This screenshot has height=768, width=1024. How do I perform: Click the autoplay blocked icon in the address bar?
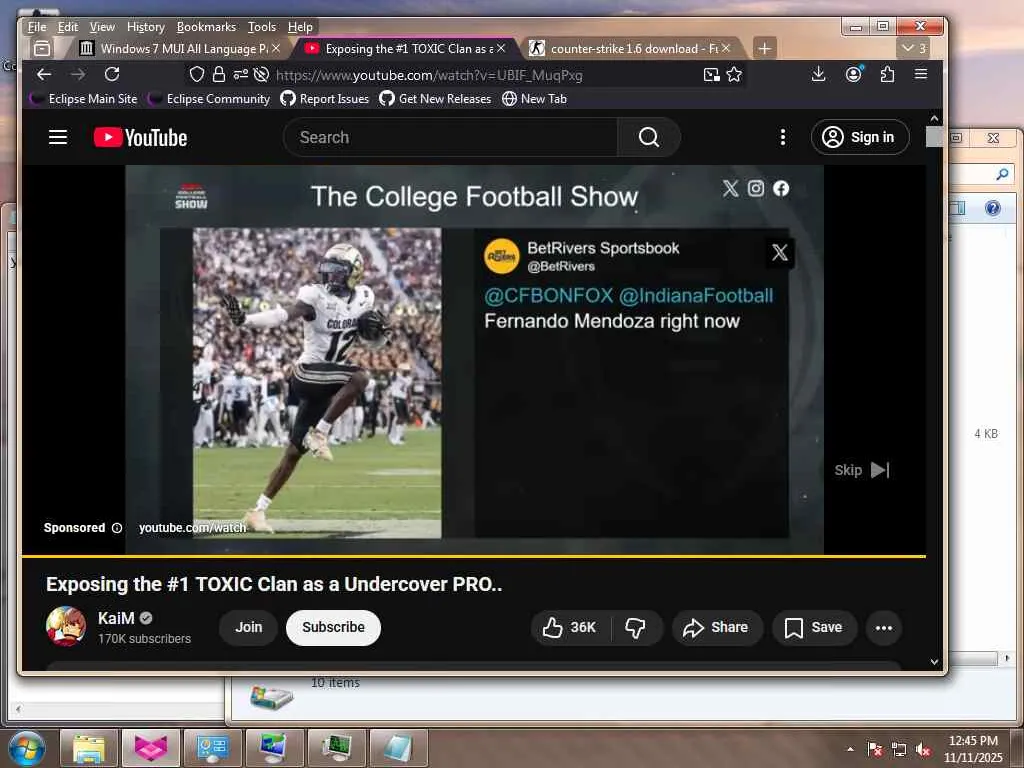[261, 74]
